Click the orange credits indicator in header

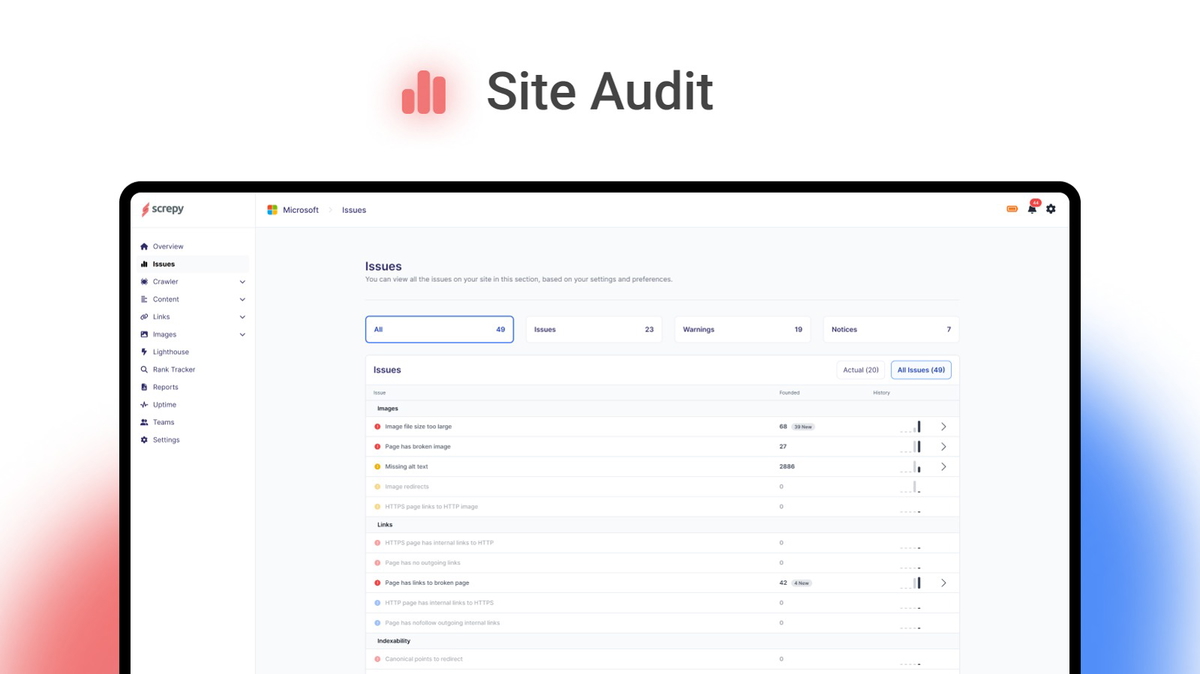coord(1012,209)
